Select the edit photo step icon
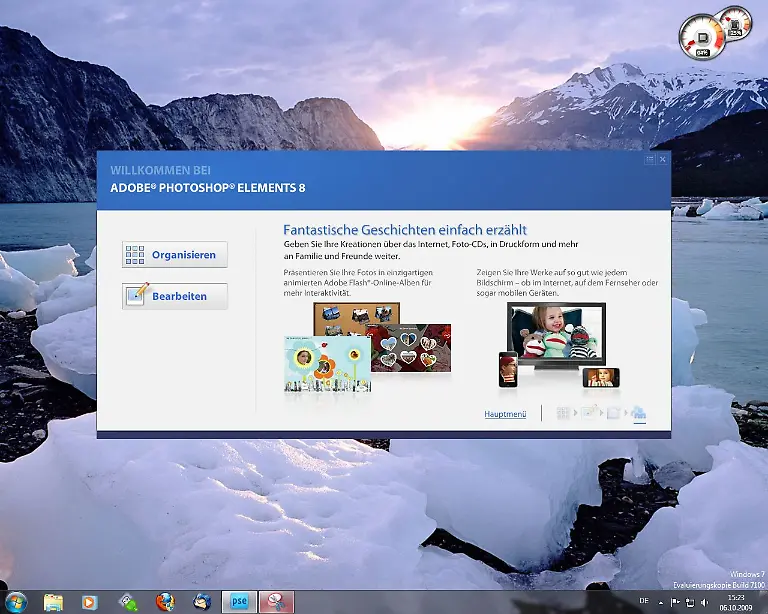Viewport: 768px width, 614px height. coord(589,412)
